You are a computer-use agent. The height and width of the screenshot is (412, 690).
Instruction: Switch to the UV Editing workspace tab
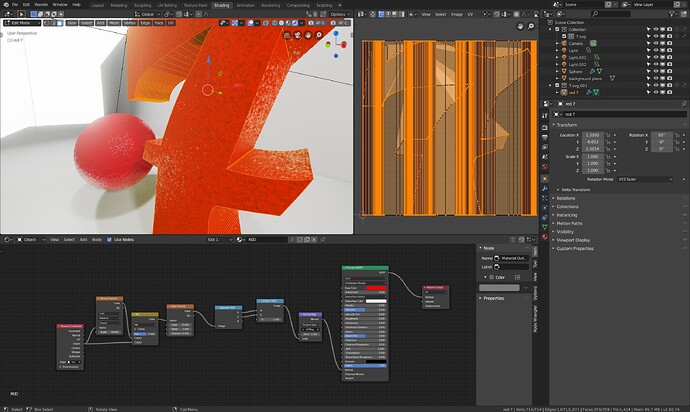(x=167, y=5)
